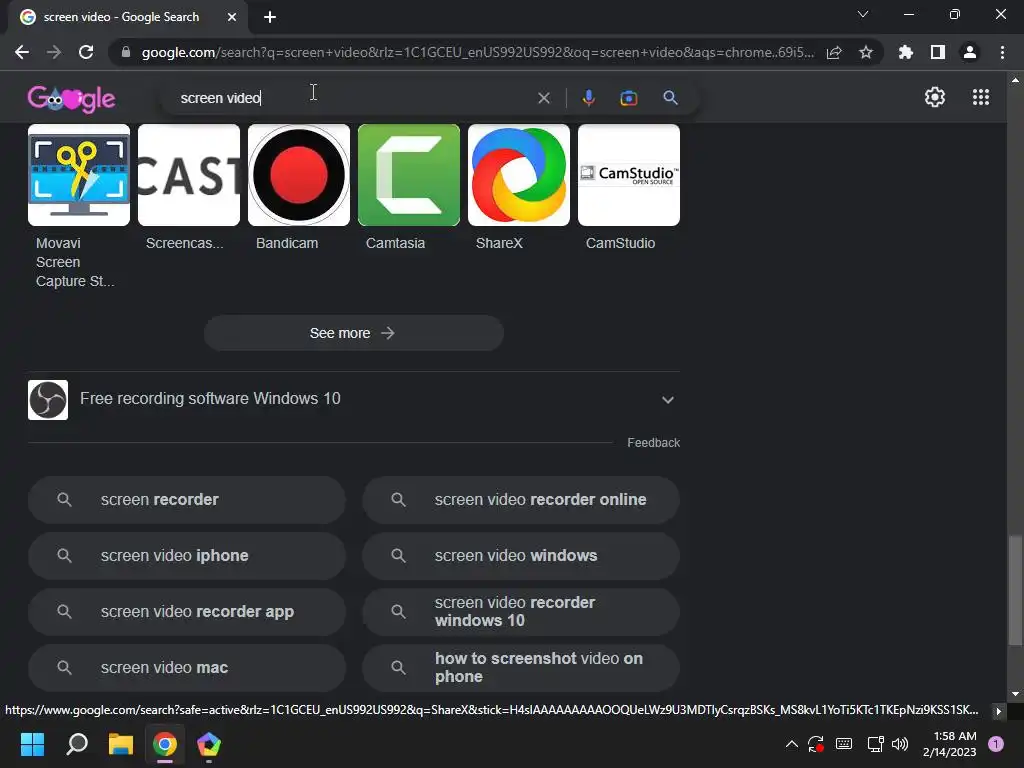Open the clock showing 1:58 AM
The height and width of the screenshot is (768, 1024).
[949, 744]
